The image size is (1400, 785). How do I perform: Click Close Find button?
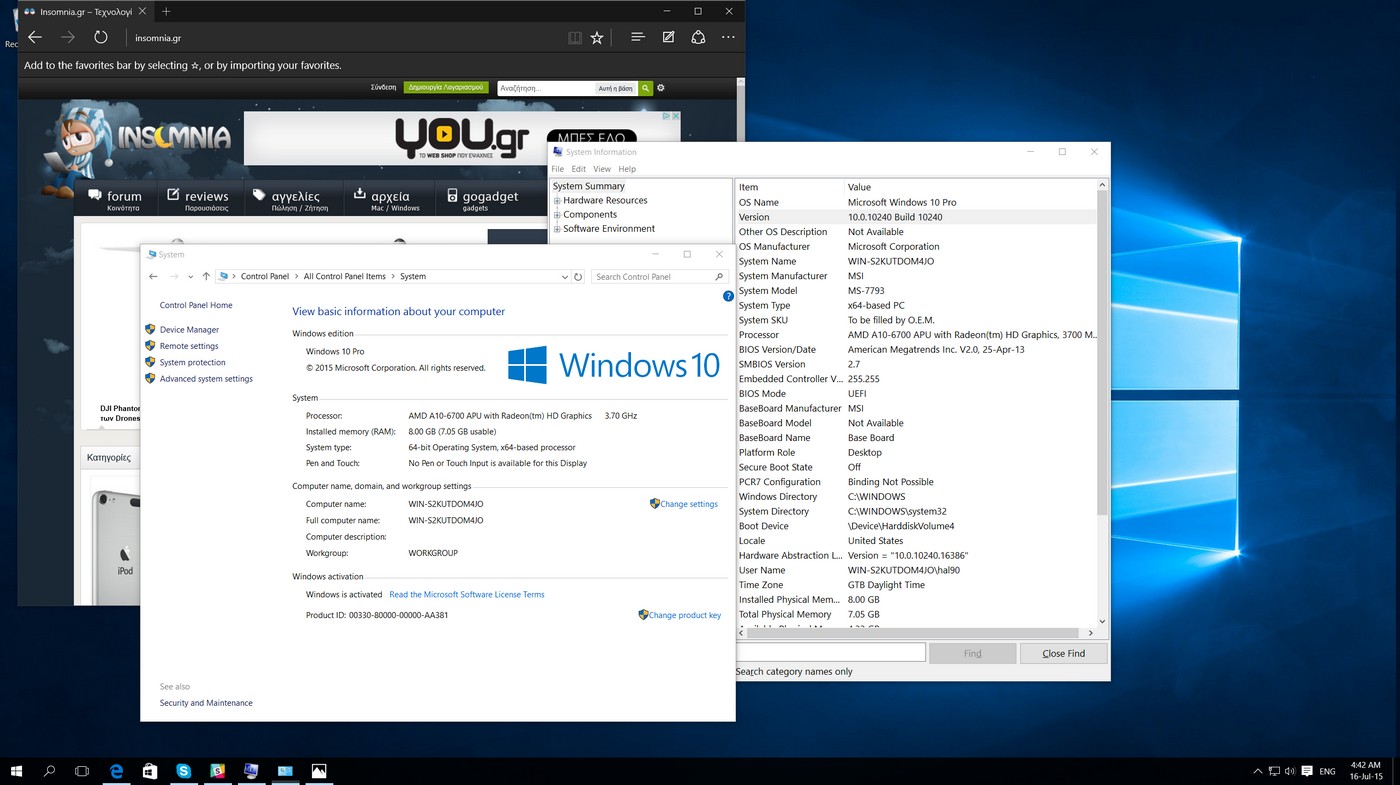point(1063,653)
